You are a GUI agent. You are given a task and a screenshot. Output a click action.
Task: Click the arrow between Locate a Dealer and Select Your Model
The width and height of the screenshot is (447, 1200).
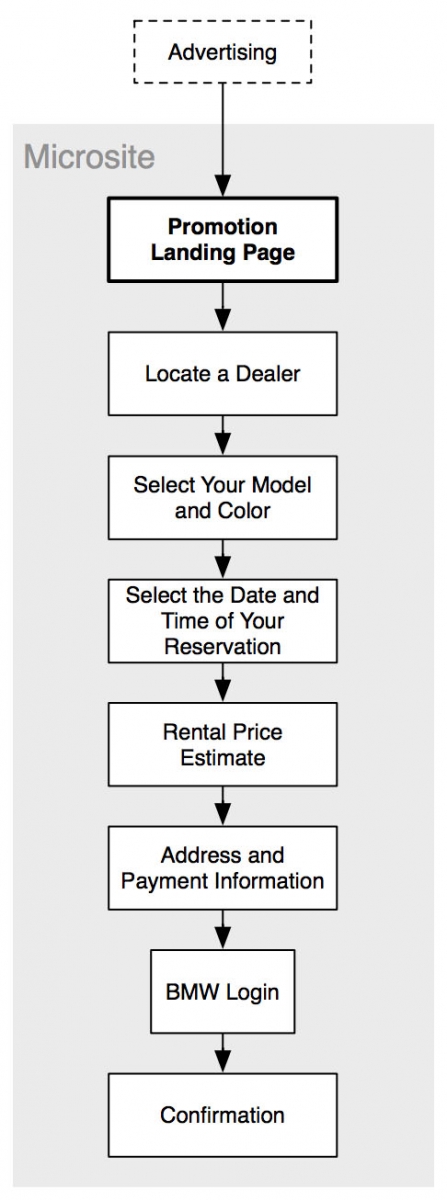coord(222,436)
